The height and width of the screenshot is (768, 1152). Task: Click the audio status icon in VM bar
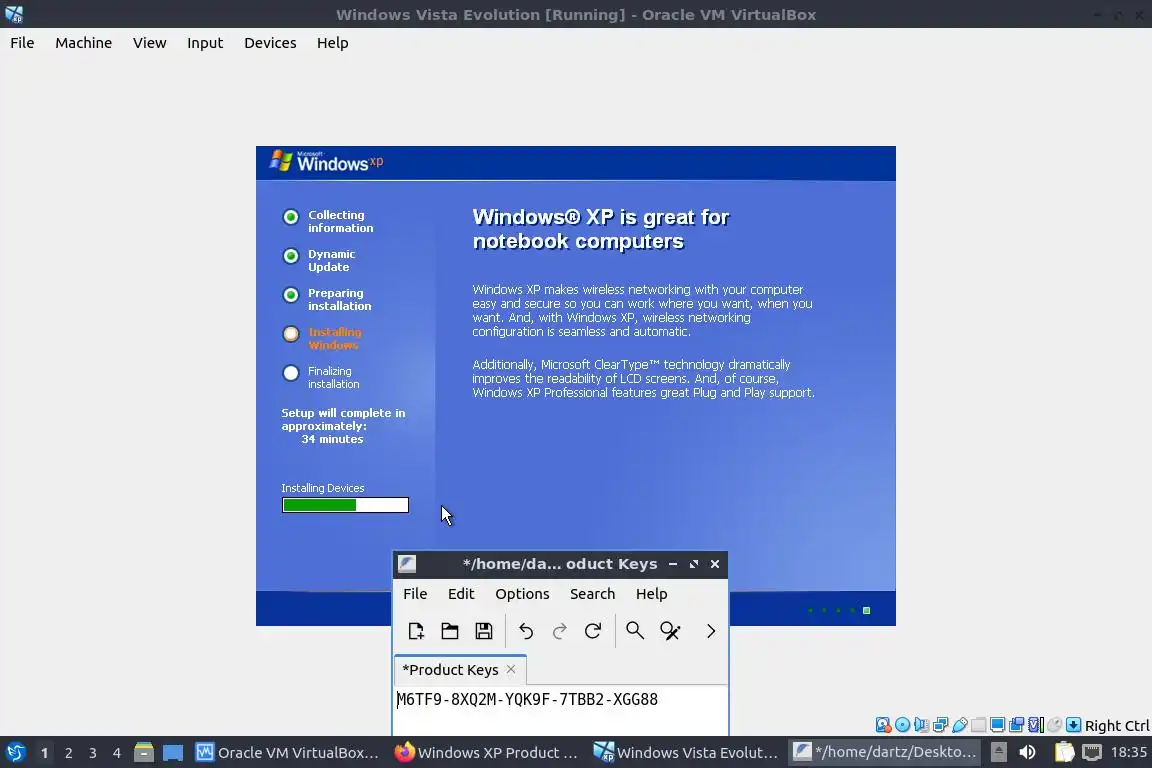click(921, 725)
